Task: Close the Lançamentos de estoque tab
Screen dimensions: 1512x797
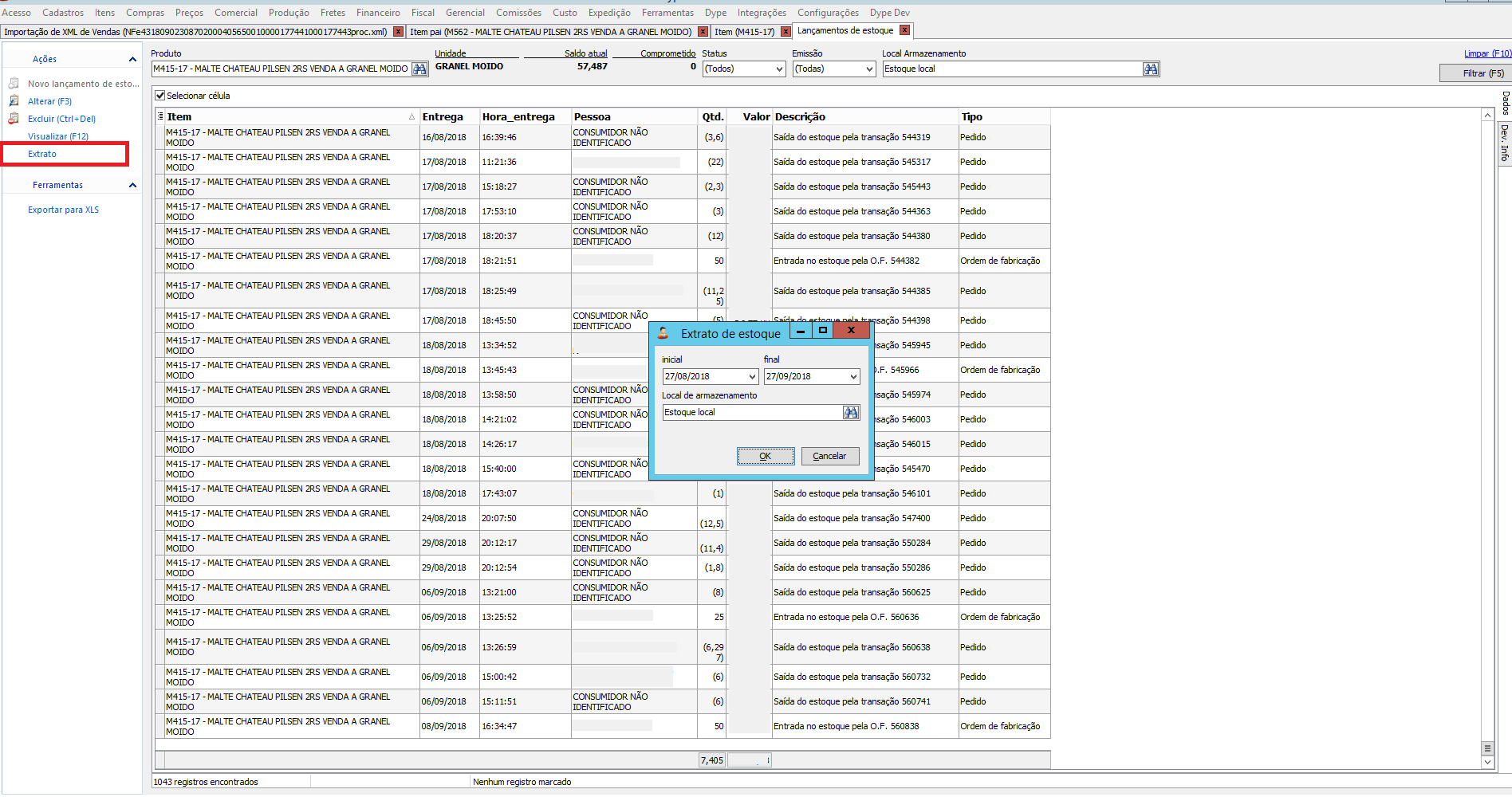Action: coord(904,30)
